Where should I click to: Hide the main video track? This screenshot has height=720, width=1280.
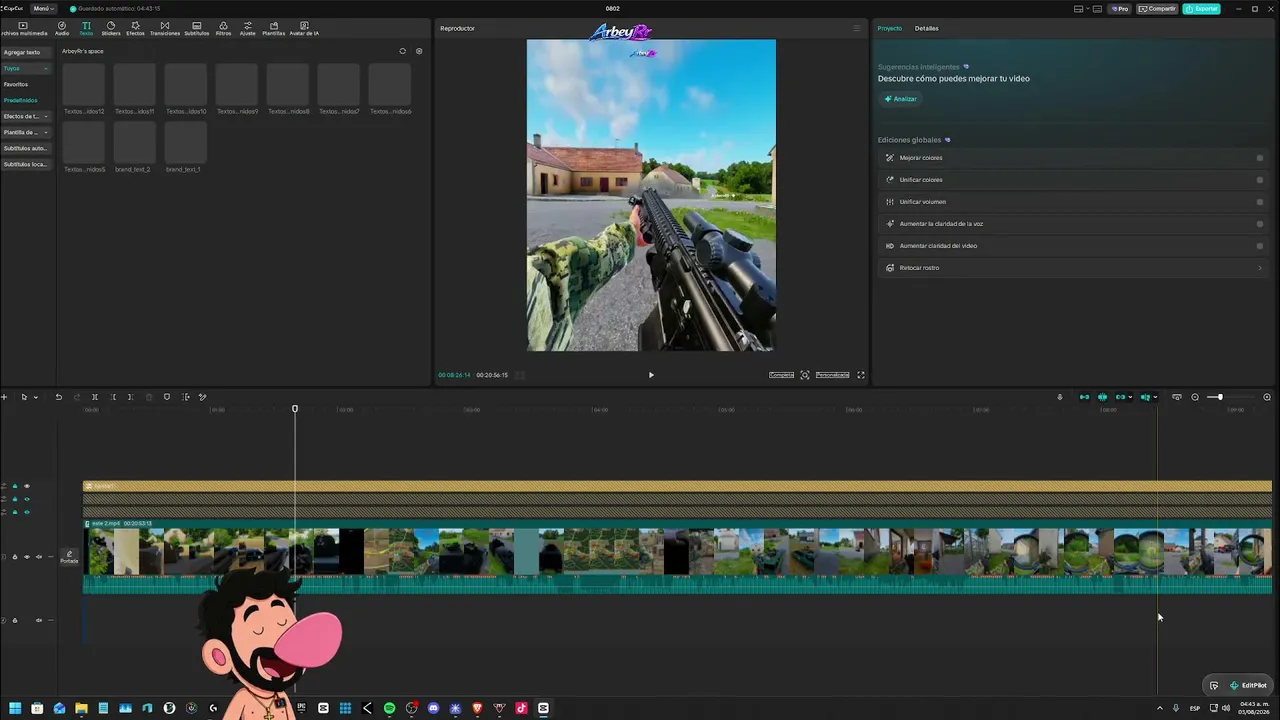[x=27, y=557]
